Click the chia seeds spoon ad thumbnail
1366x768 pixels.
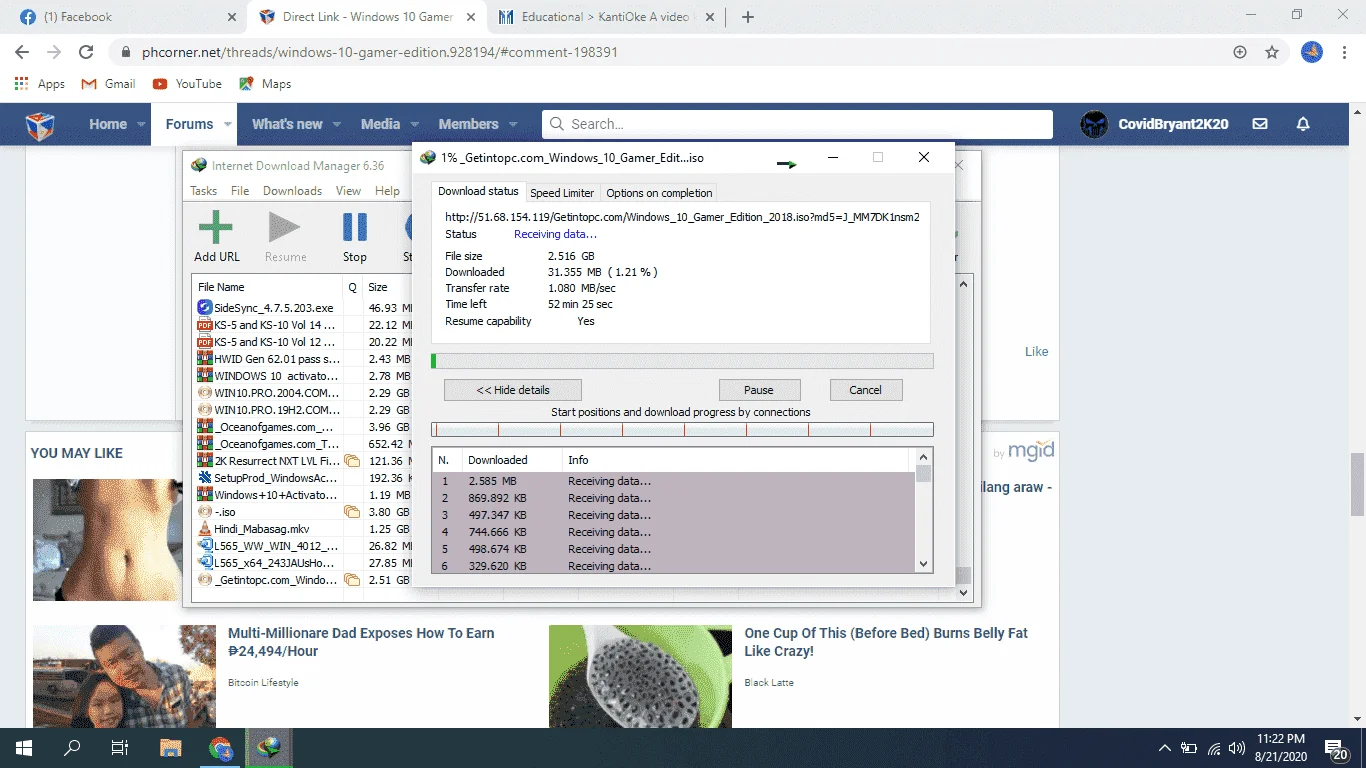[x=640, y=676]
